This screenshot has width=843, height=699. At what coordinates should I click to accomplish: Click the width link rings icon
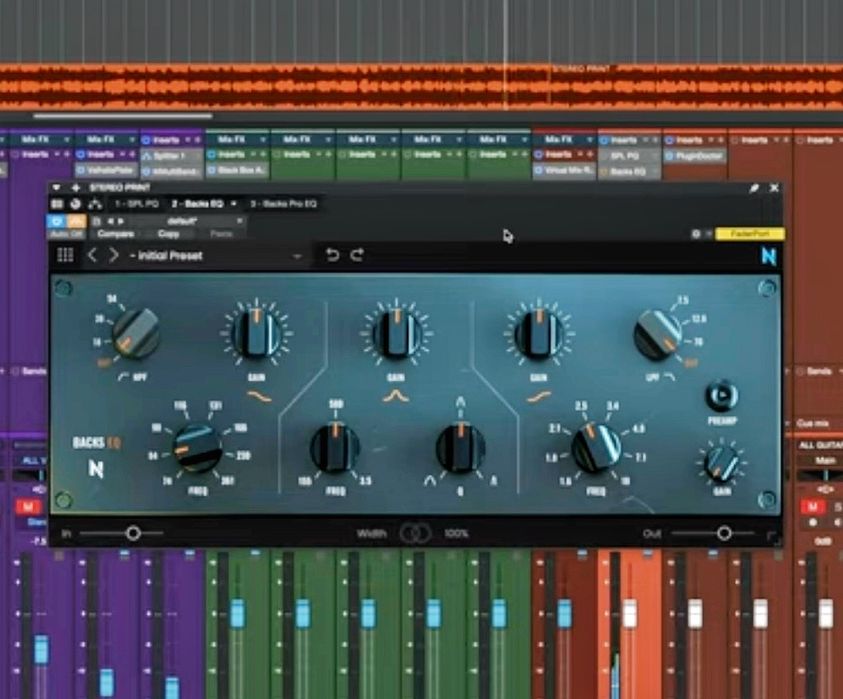tap(415, 533)
